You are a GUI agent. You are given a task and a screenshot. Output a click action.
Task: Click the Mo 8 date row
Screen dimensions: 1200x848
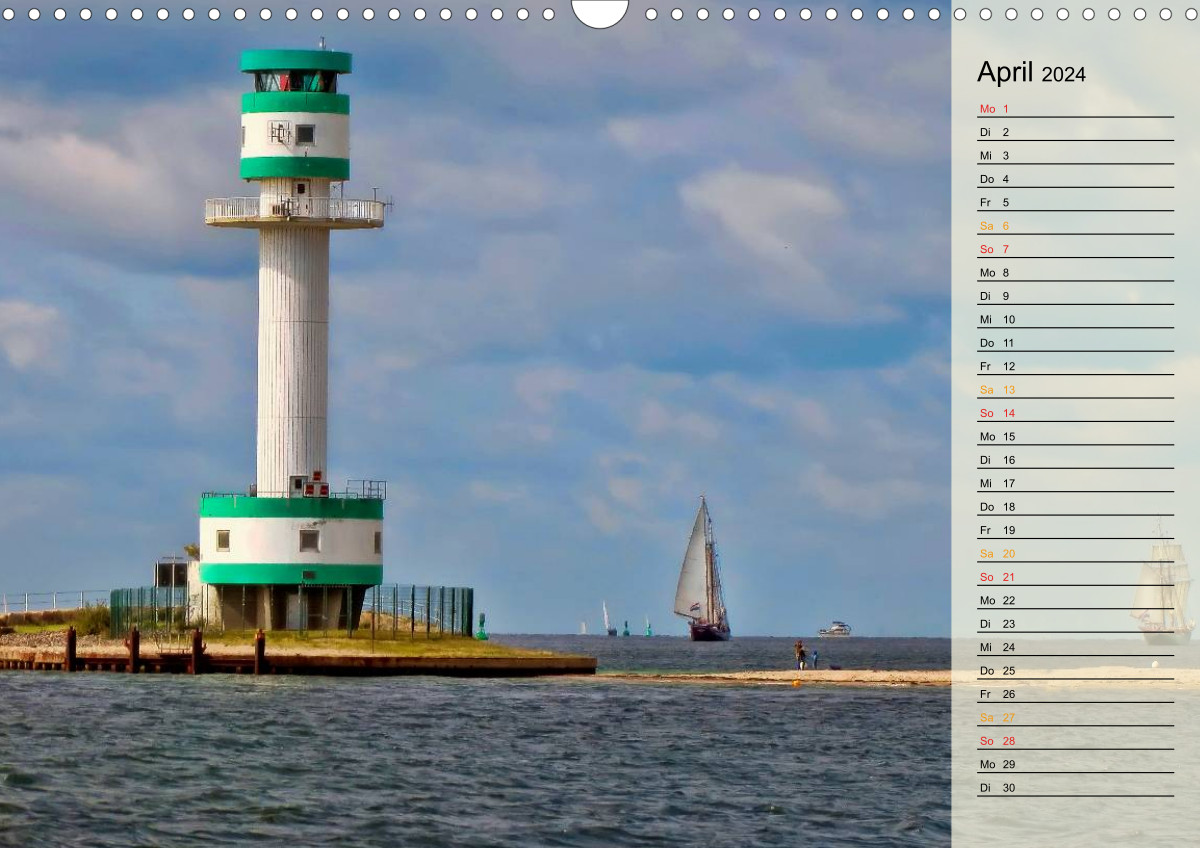coord(1075,272)
